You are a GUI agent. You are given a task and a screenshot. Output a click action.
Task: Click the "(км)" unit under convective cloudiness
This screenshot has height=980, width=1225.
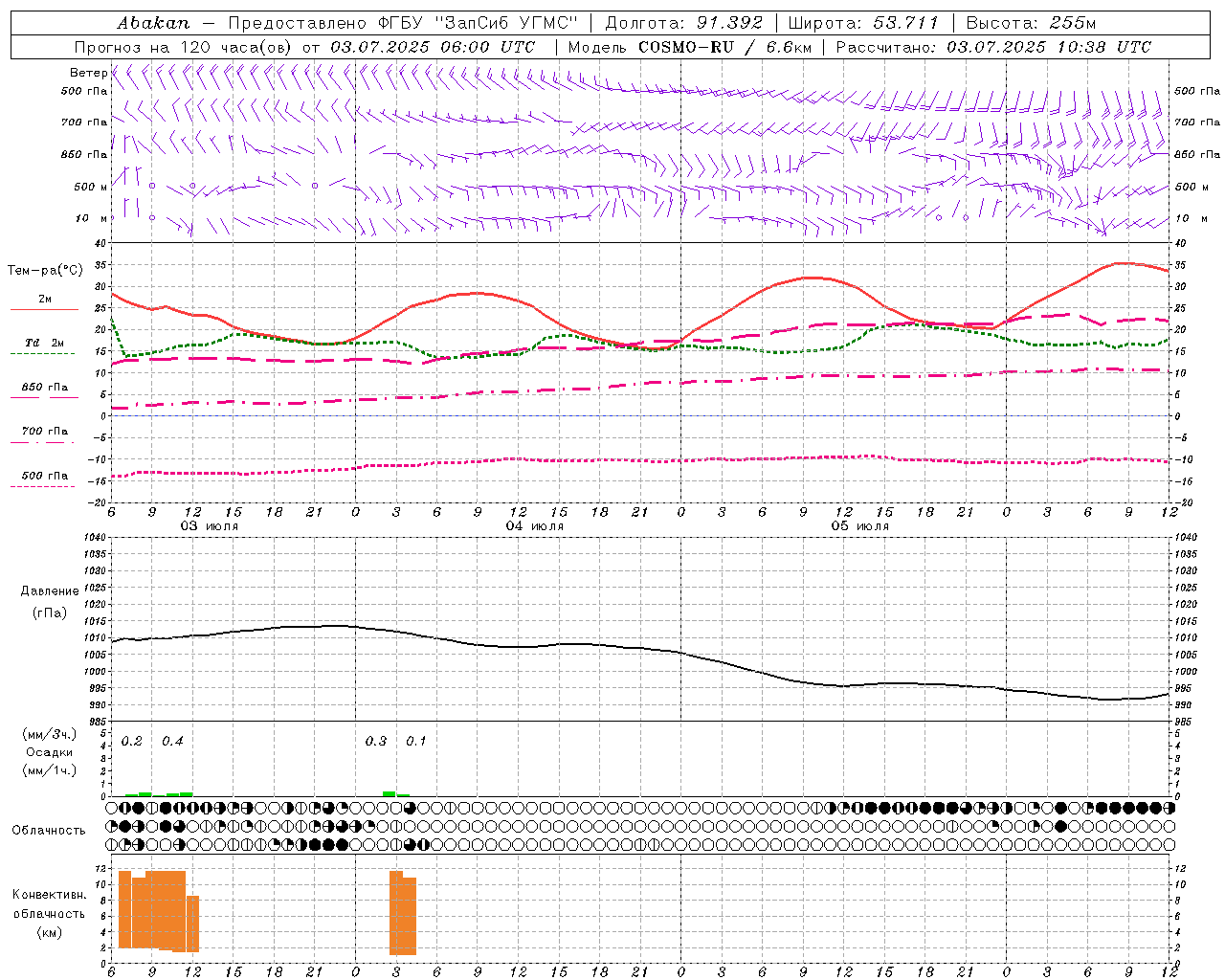coord(49,932)
